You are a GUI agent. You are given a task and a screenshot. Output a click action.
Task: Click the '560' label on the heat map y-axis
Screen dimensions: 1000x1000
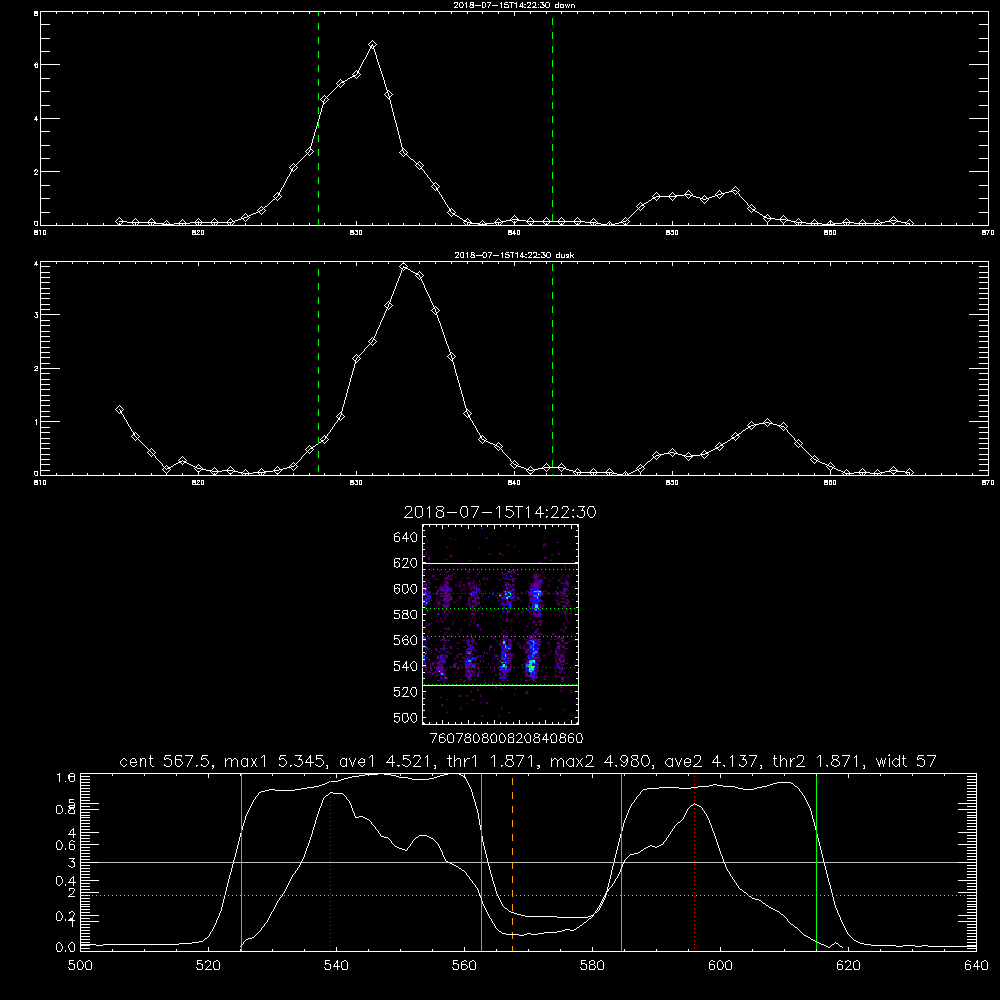point(405,640)
